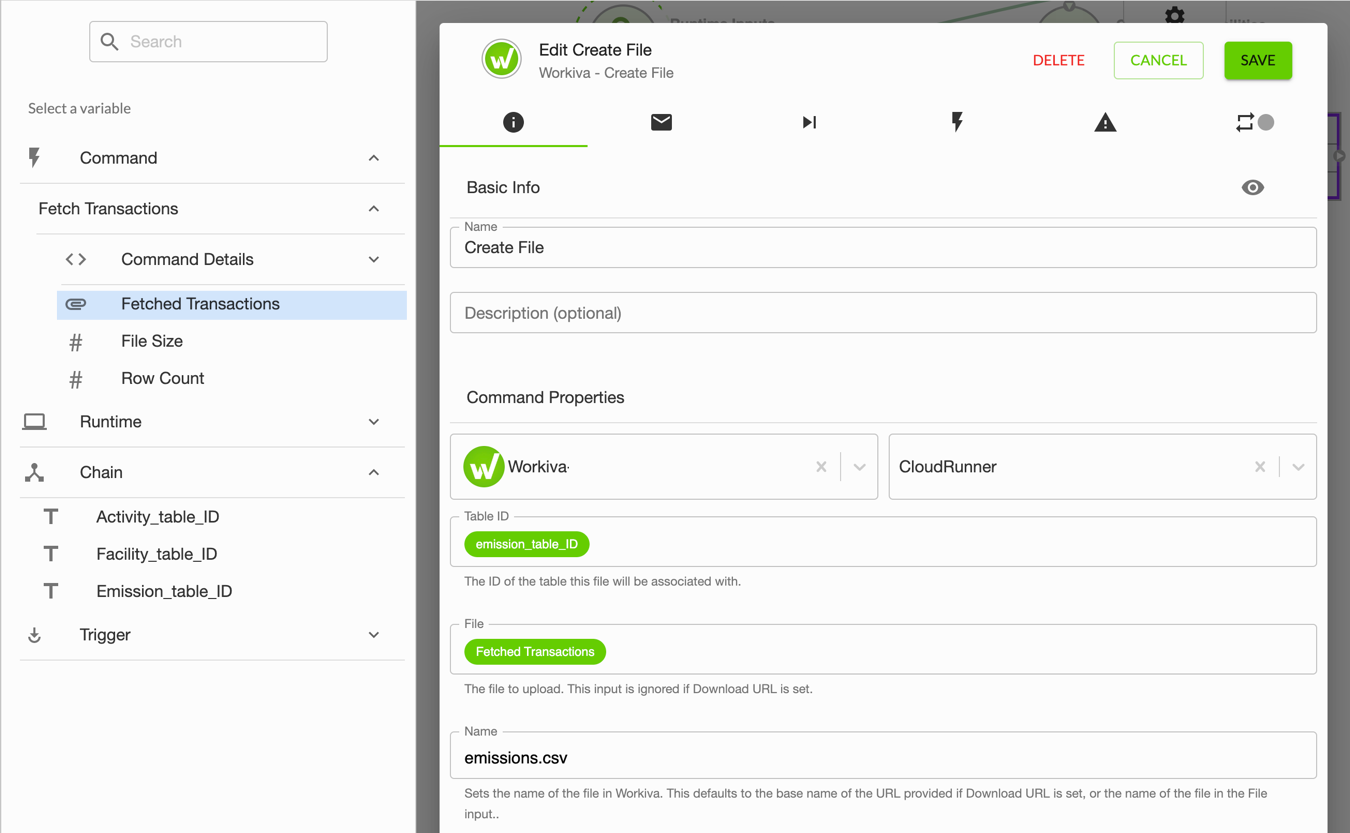Open the Workiva connection dropdown arrow
Viewport: 1350px width, 833px height.
click(x=859, y=467)
